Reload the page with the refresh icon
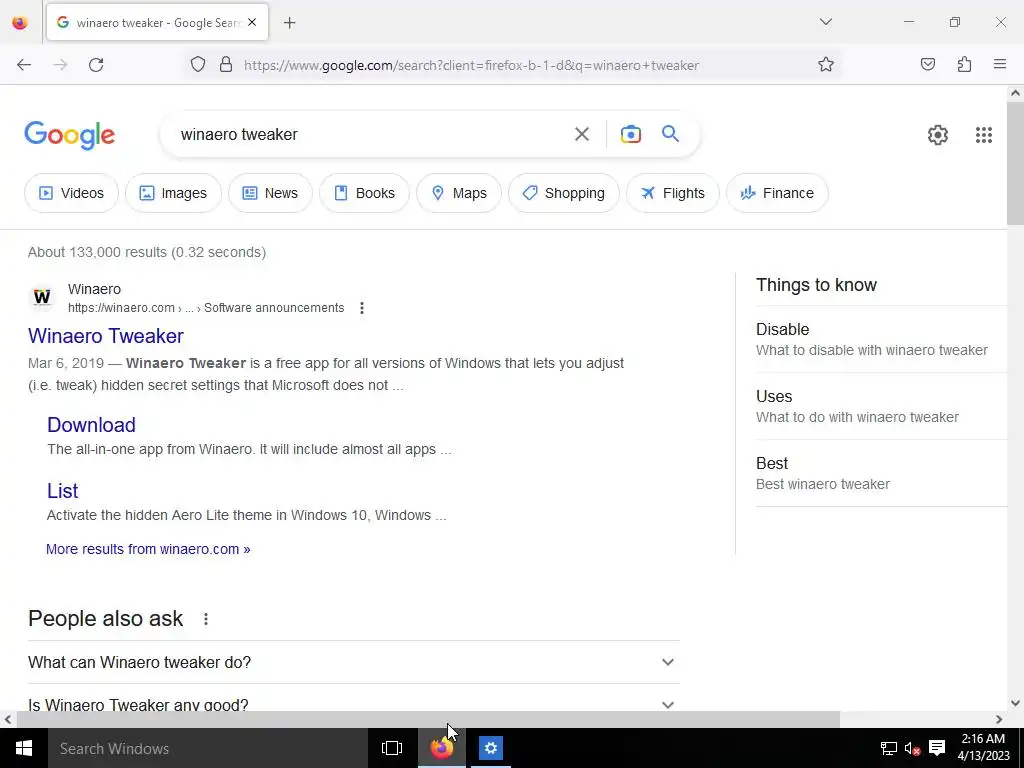1024x768 pixels. point(96,65)
